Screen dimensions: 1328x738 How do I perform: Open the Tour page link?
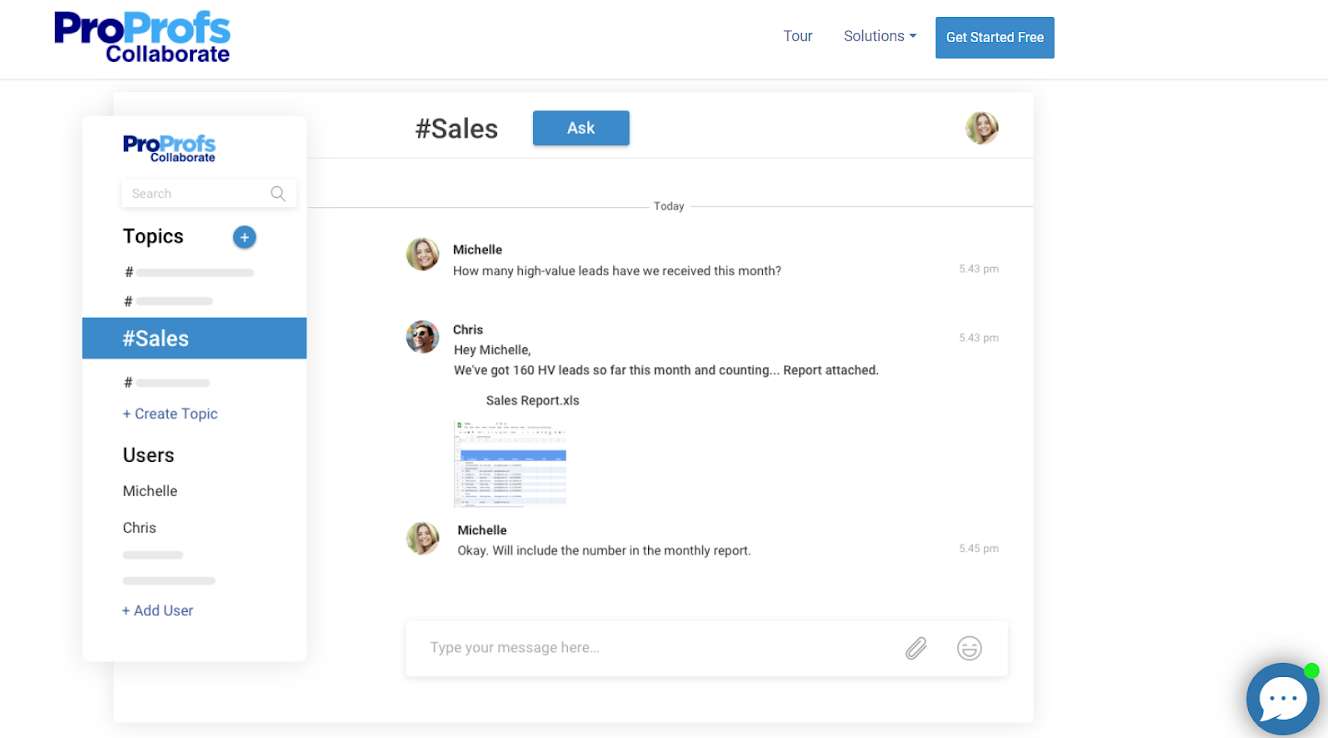798,36
